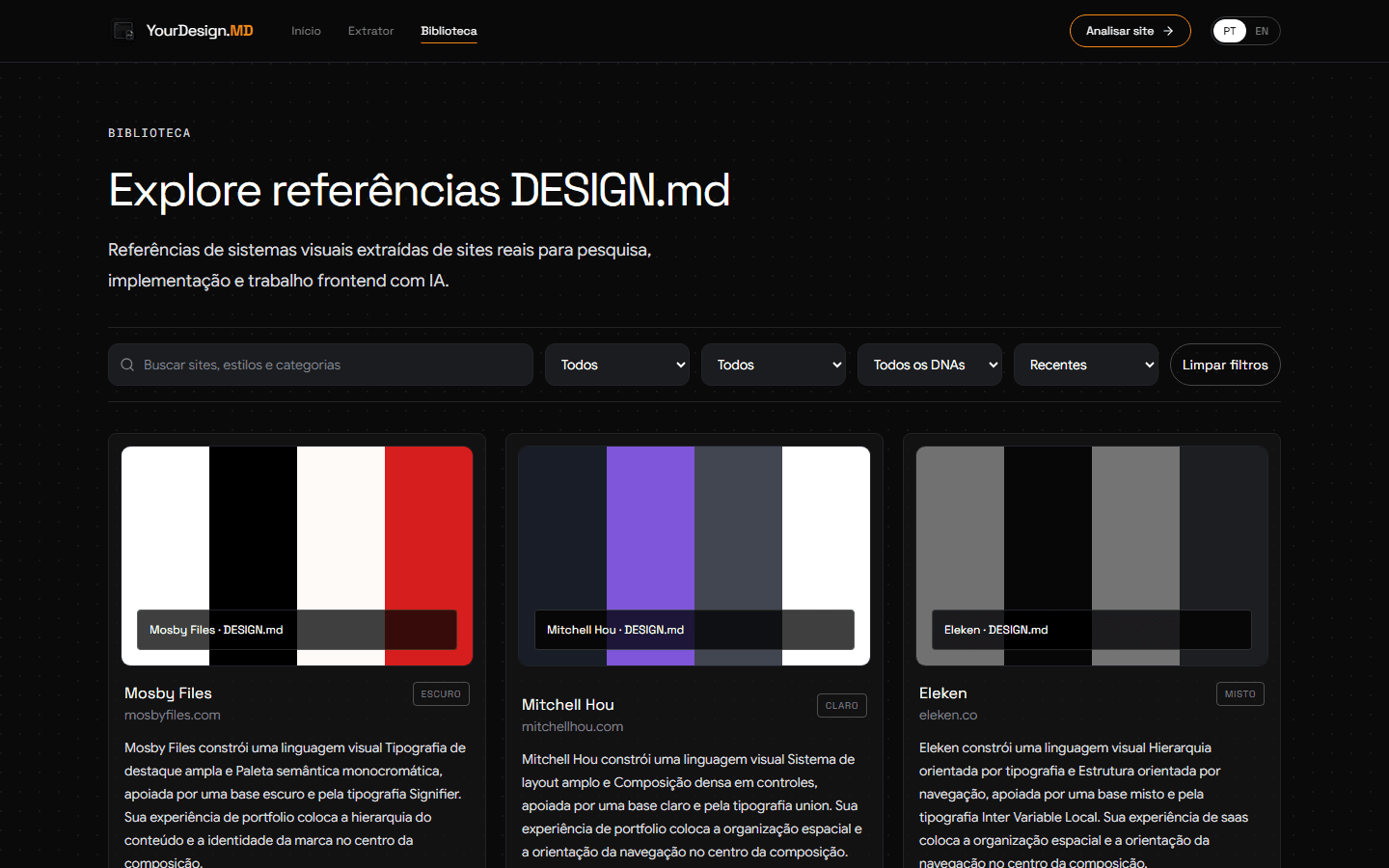The image size is (1389, 868).
Task: Switch language to EN
Action: (1262, 31)
